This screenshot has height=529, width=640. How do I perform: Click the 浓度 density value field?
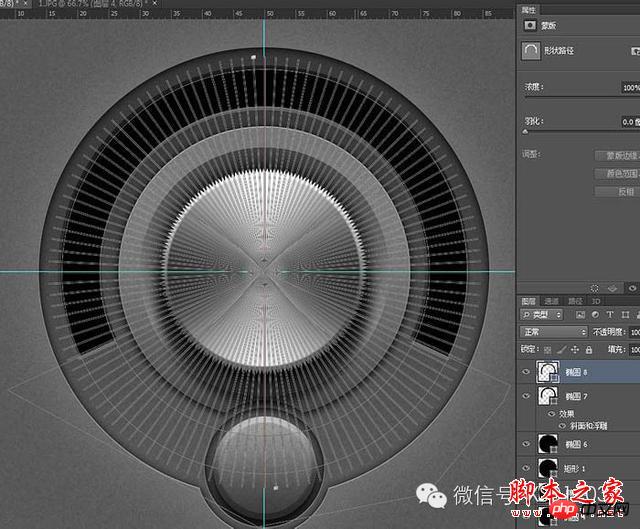click(x=631, y=87)
